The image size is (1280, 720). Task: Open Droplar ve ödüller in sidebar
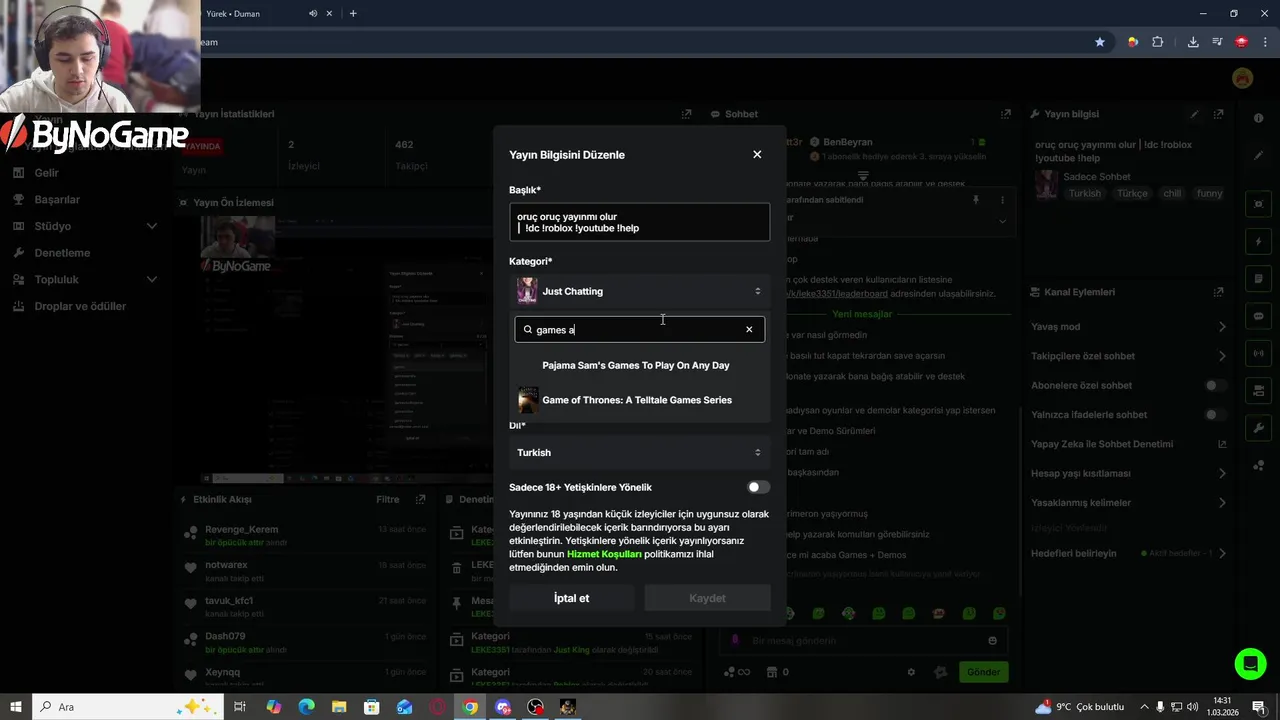pyautogui.click(x=80, y=306)
